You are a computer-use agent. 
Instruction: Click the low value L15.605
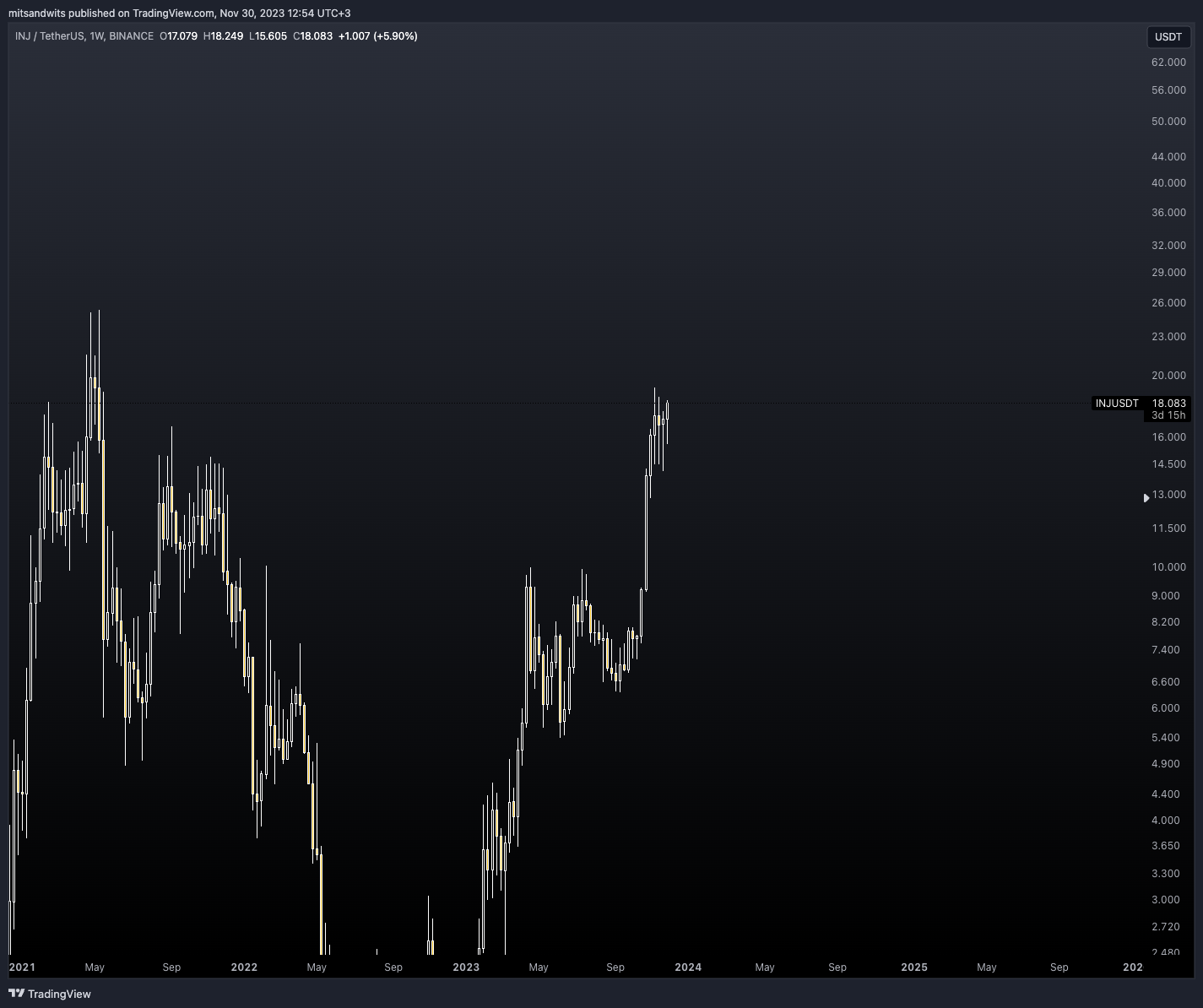[x=268, y=36]
